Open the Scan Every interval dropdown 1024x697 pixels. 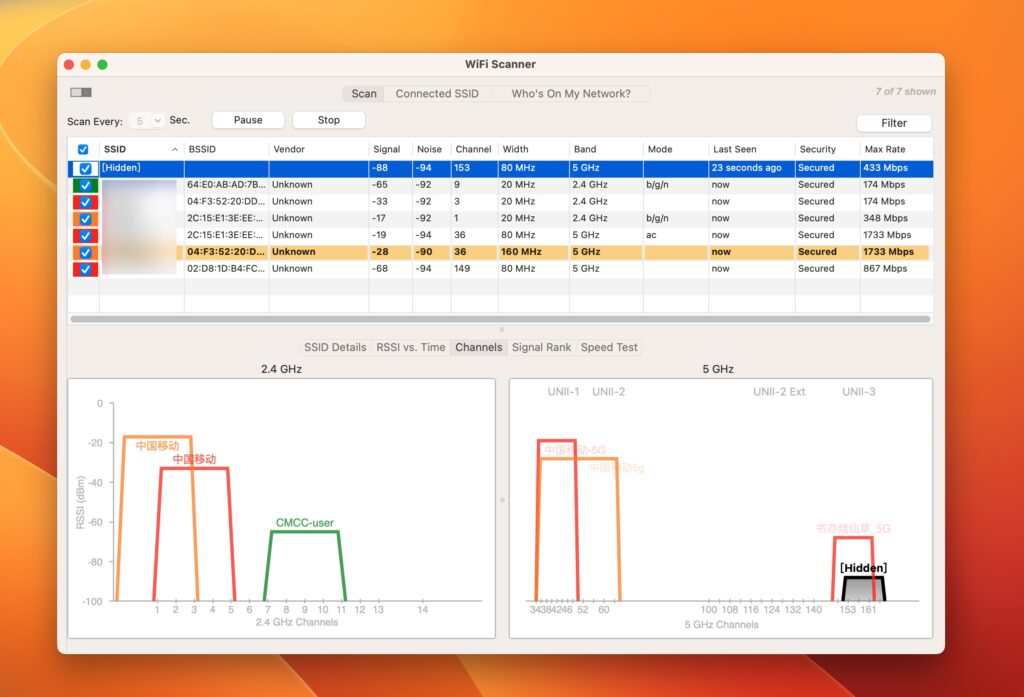pos(146,120)
